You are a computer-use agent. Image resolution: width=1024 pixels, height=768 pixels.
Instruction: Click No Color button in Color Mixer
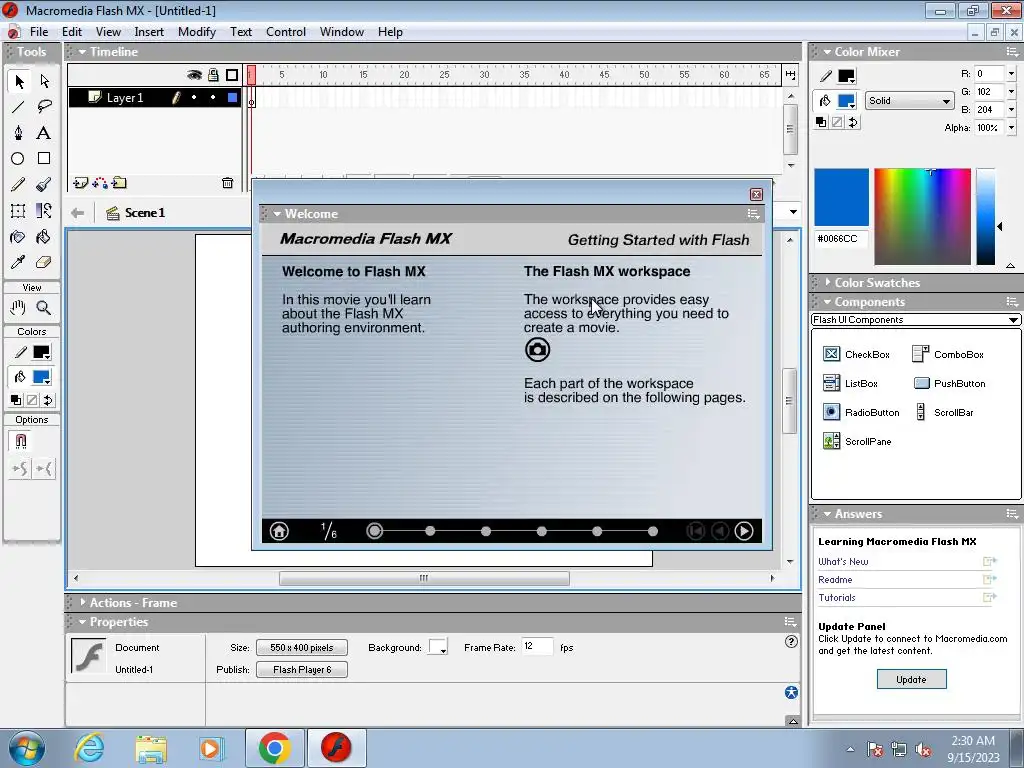point(837,122)
